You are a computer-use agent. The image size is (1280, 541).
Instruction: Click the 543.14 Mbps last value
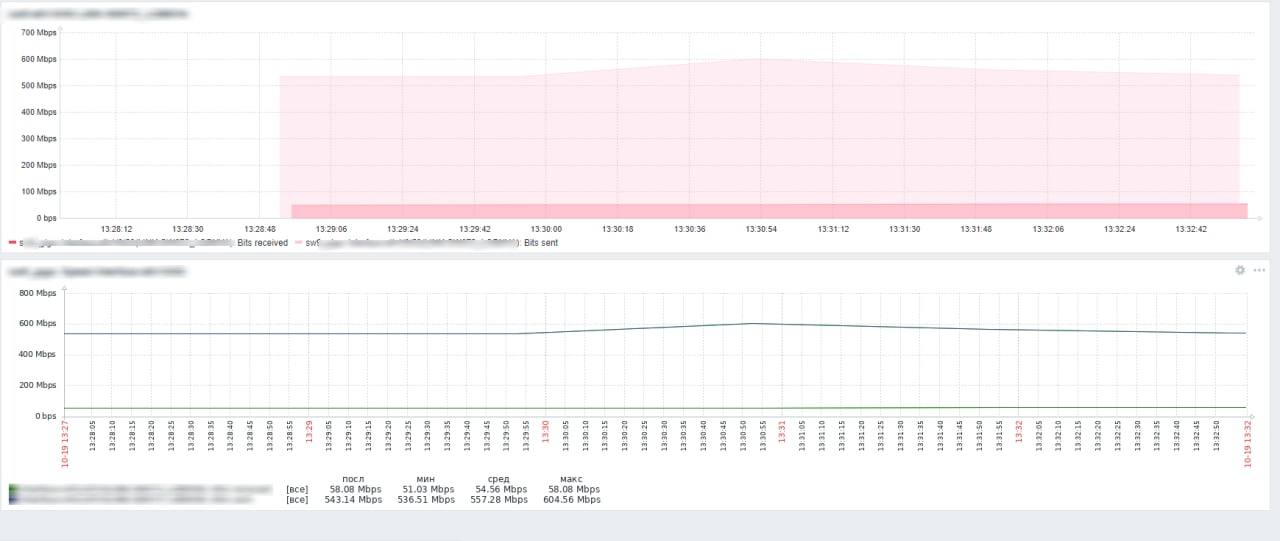[x=353, y=499]
